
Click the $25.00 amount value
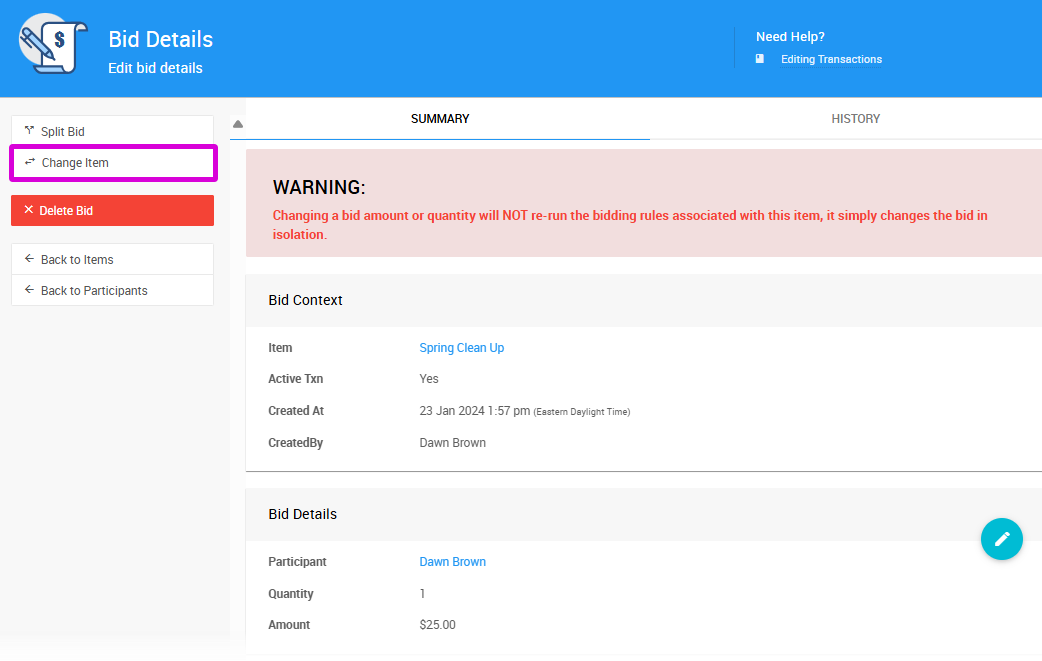pyautogui.click(x=437, y=625)
